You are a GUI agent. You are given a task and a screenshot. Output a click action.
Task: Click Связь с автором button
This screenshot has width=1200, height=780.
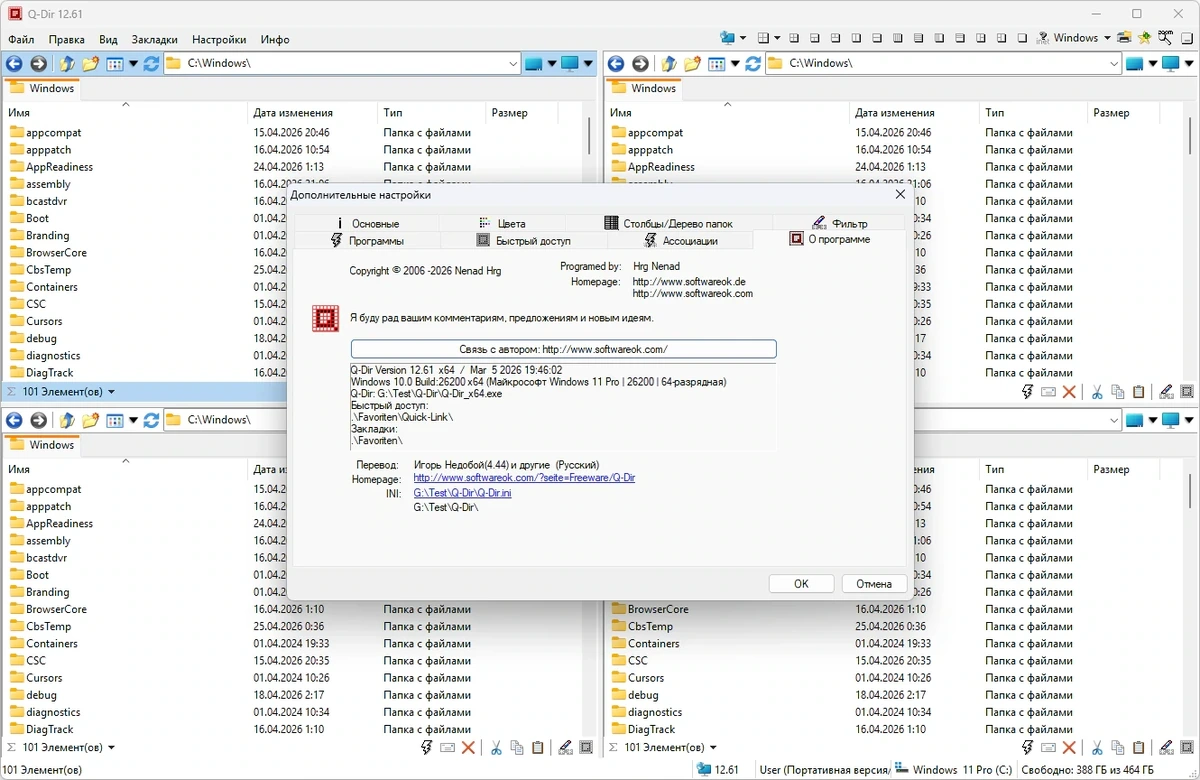click(x=563, y=349)
